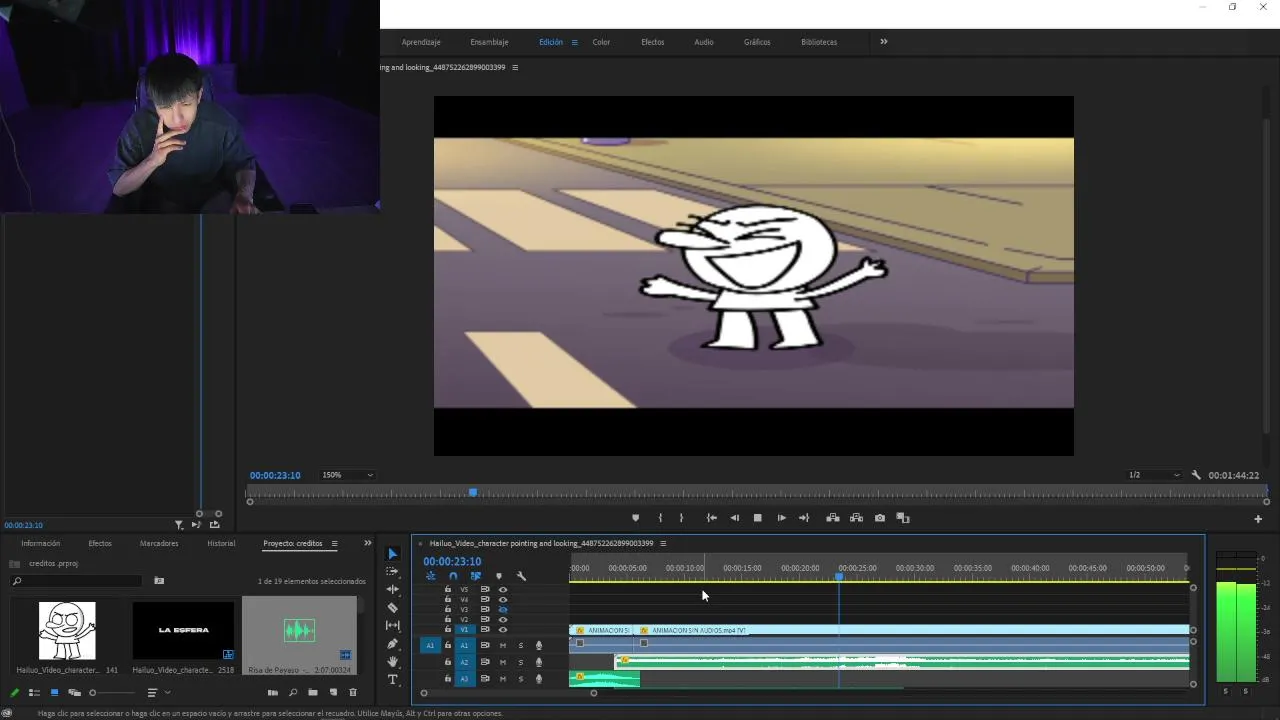Click New Item icon in Project panel

click(333, 692)
